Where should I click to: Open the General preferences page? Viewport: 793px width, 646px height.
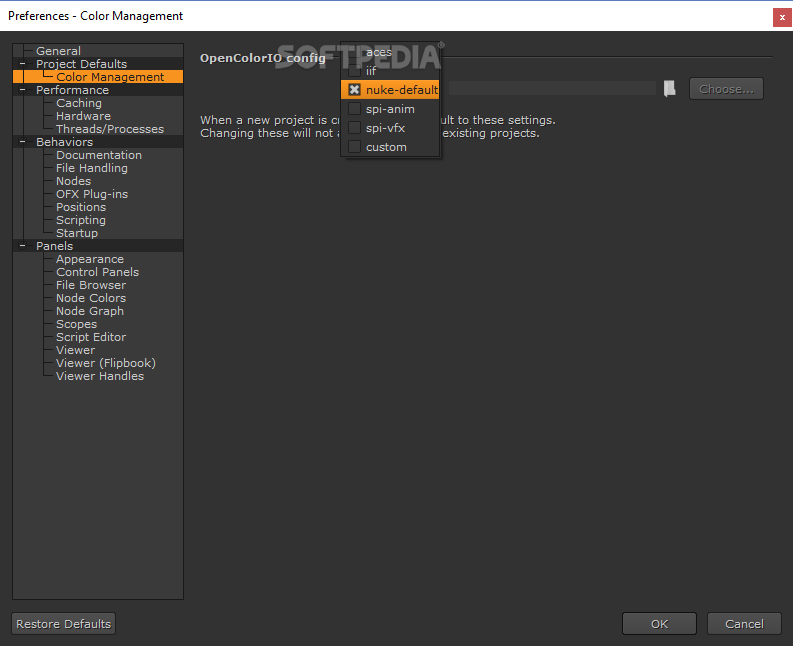tap(58, 51)
